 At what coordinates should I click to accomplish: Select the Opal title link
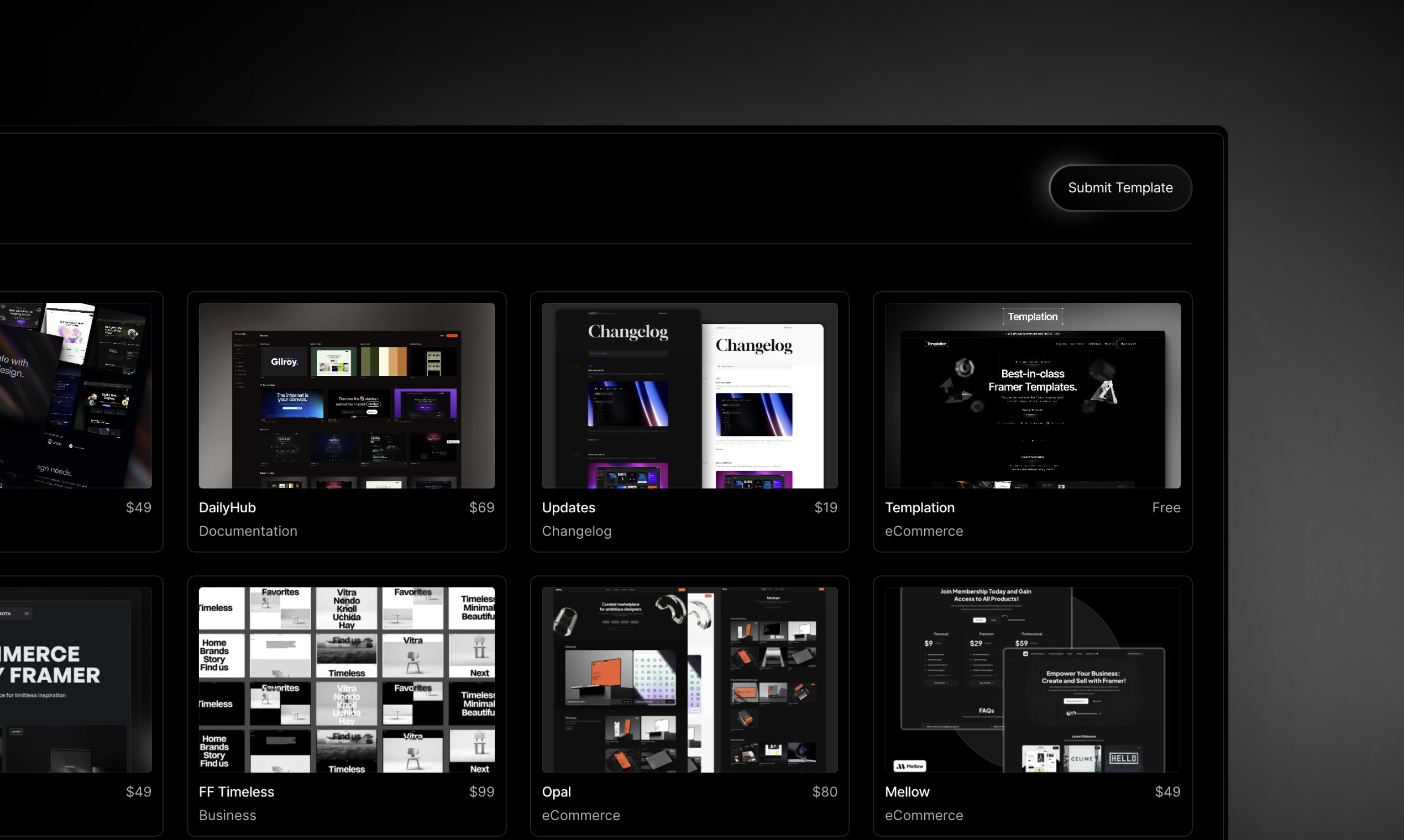coord(556,791)
